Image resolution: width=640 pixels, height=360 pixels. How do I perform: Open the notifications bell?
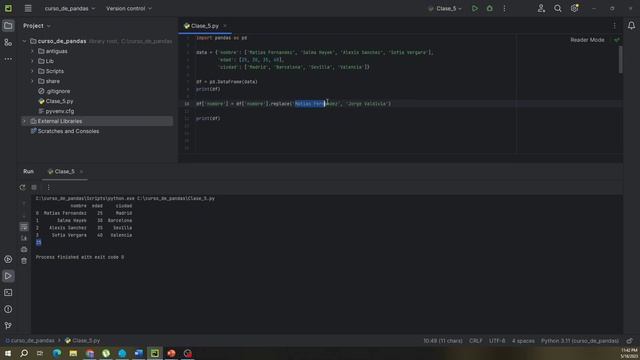(631, 26)
